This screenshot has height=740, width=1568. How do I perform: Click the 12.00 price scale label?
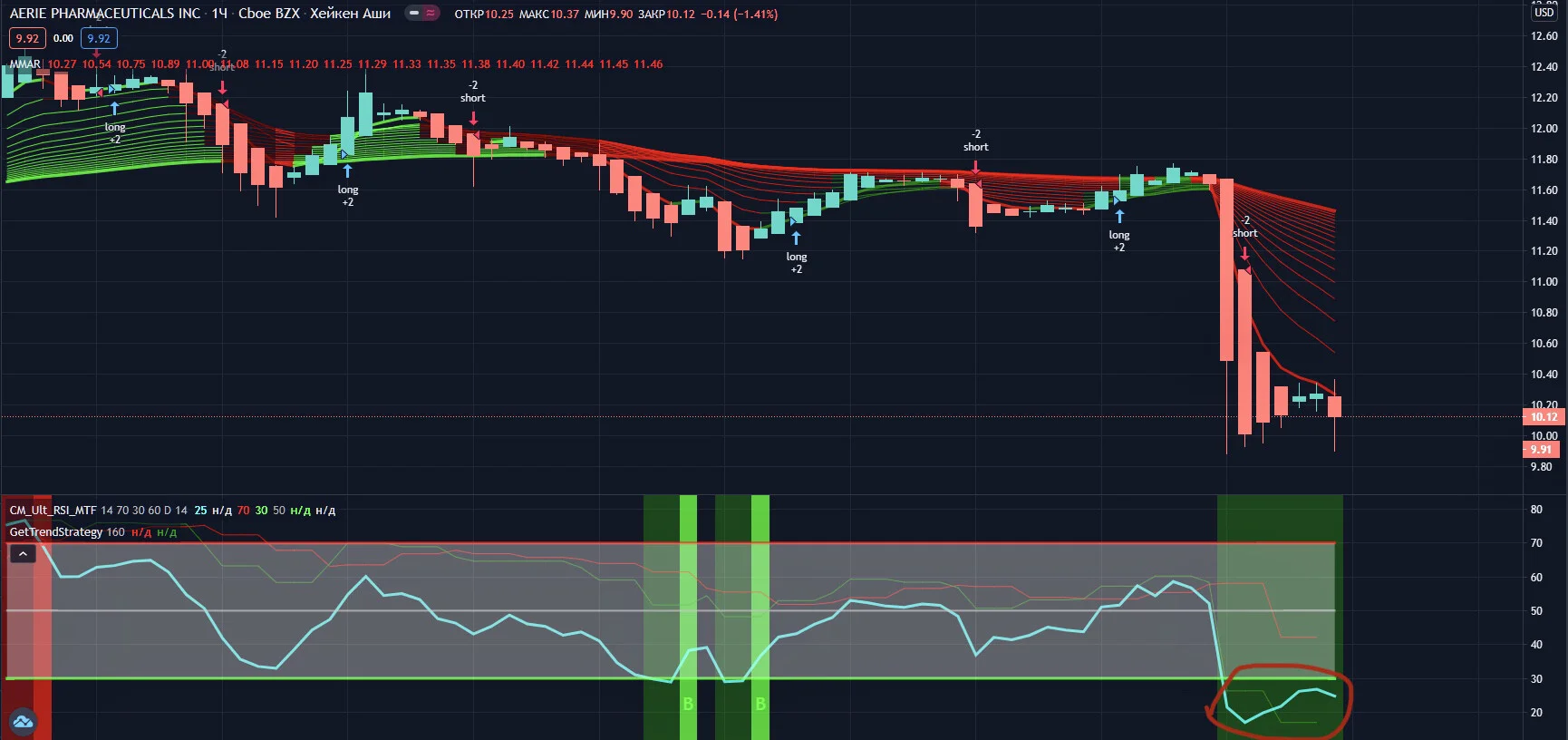[1544, 129]
